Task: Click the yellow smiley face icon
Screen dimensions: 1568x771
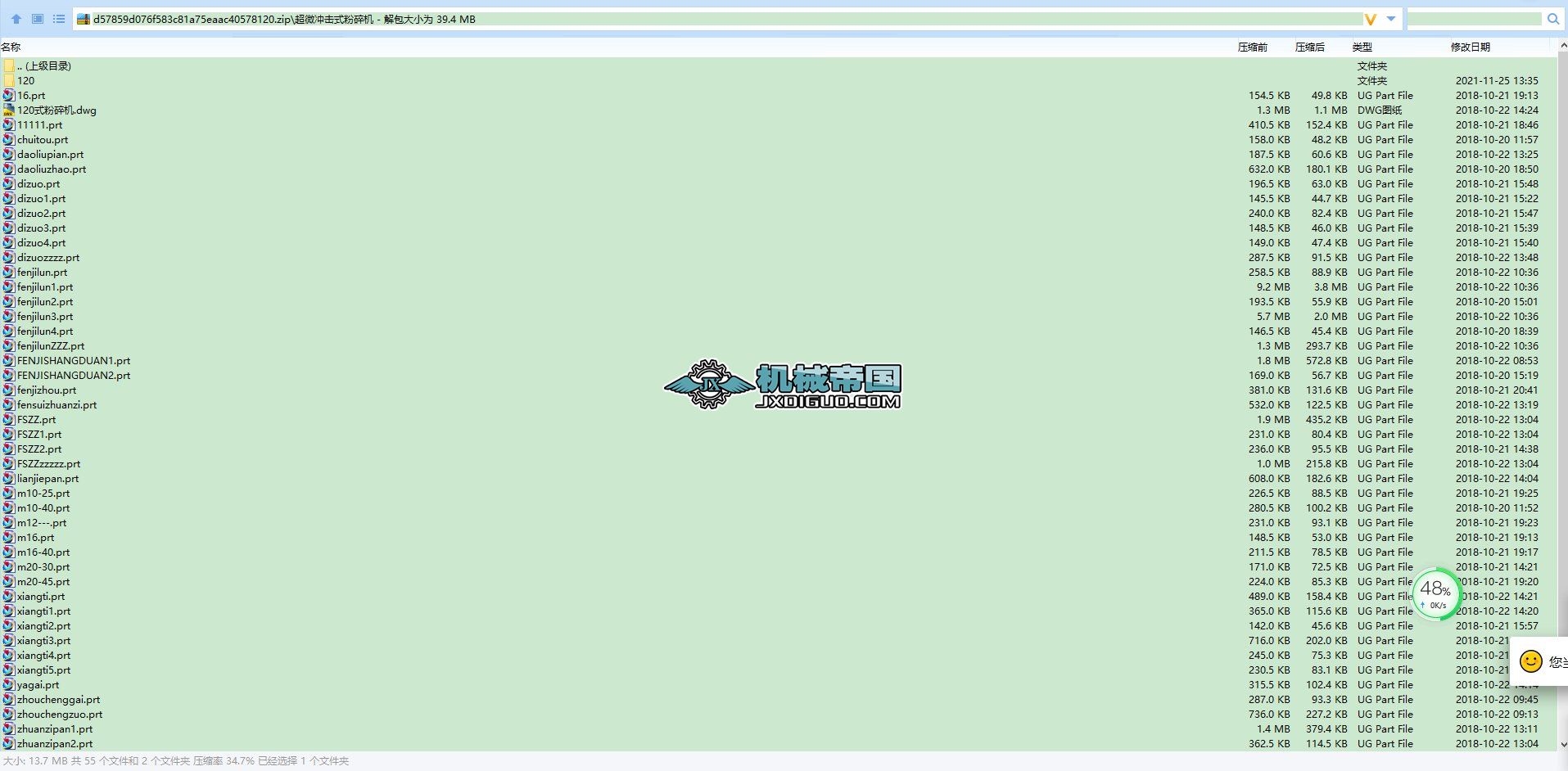Action: tap(1530, 661)
